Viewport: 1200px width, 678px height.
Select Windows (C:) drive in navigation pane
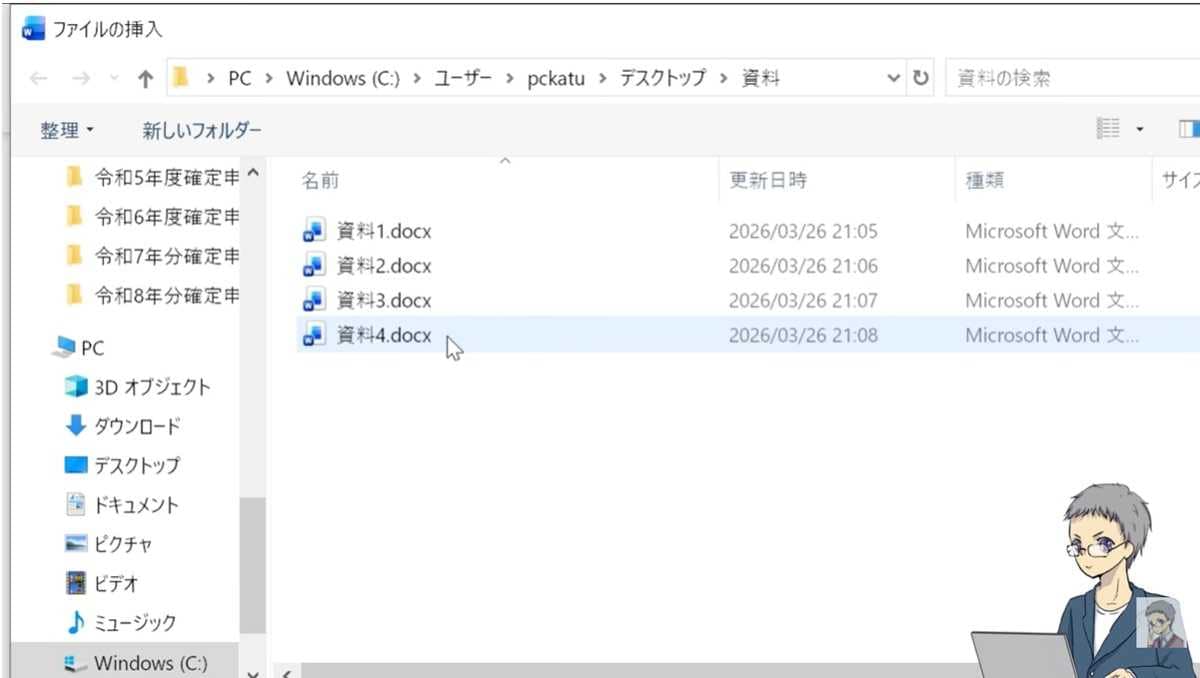(x=134, y=663)
